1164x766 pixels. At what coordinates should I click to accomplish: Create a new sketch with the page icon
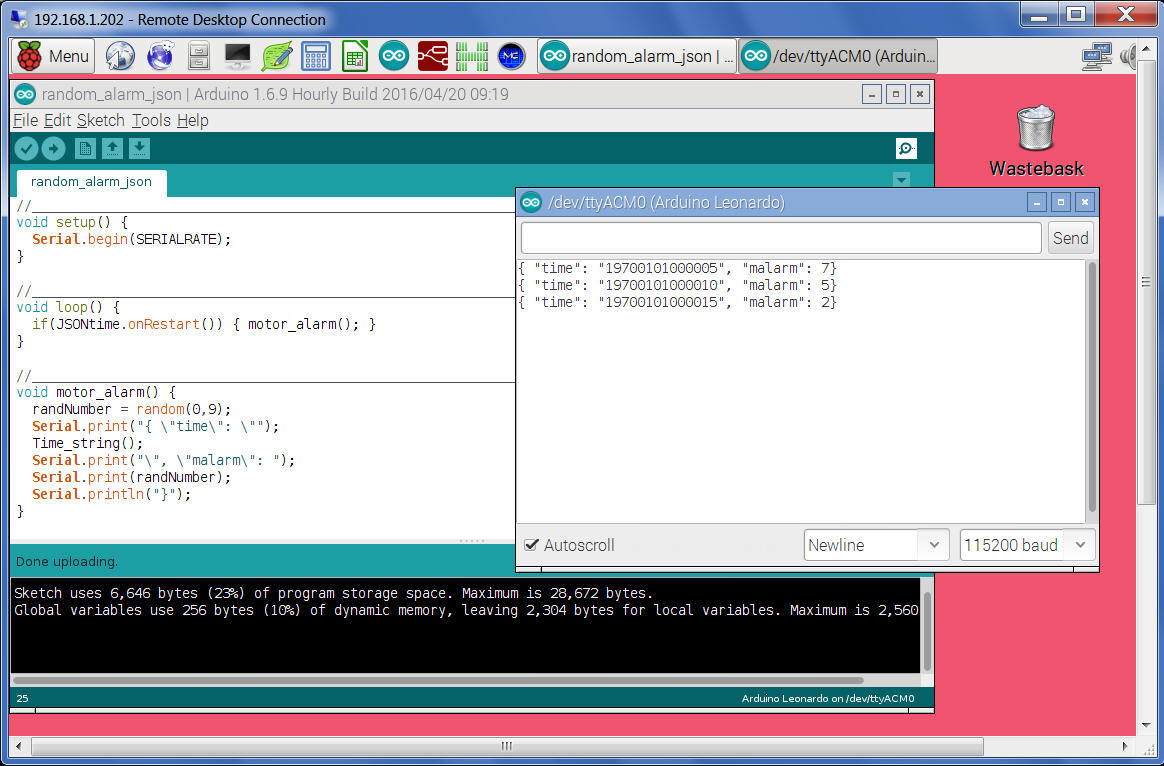point(86,149)
